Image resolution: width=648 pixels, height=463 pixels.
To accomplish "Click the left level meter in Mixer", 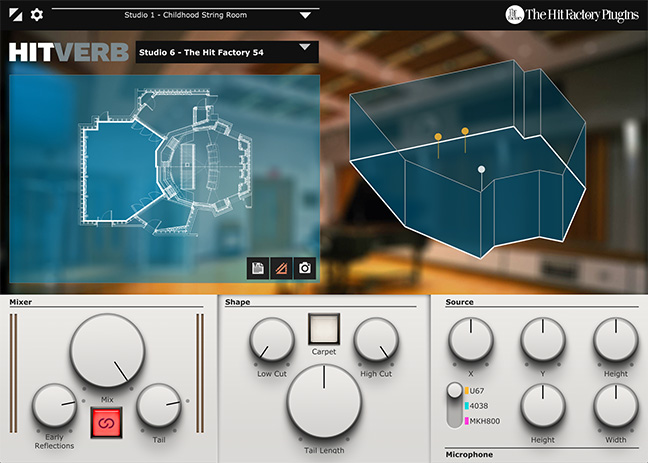I will pyautogui.click(x=14, y=373).
